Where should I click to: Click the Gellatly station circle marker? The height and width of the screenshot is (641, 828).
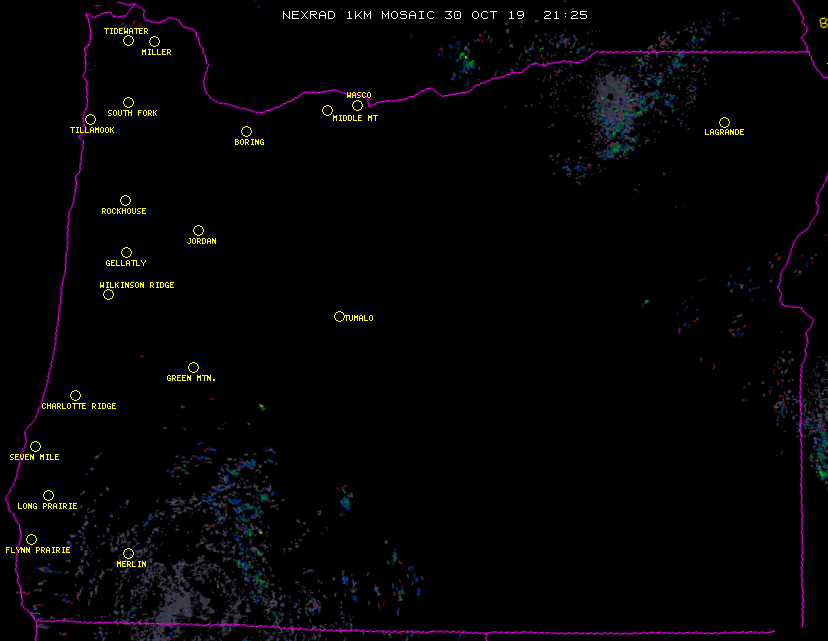tap(126, 253)
